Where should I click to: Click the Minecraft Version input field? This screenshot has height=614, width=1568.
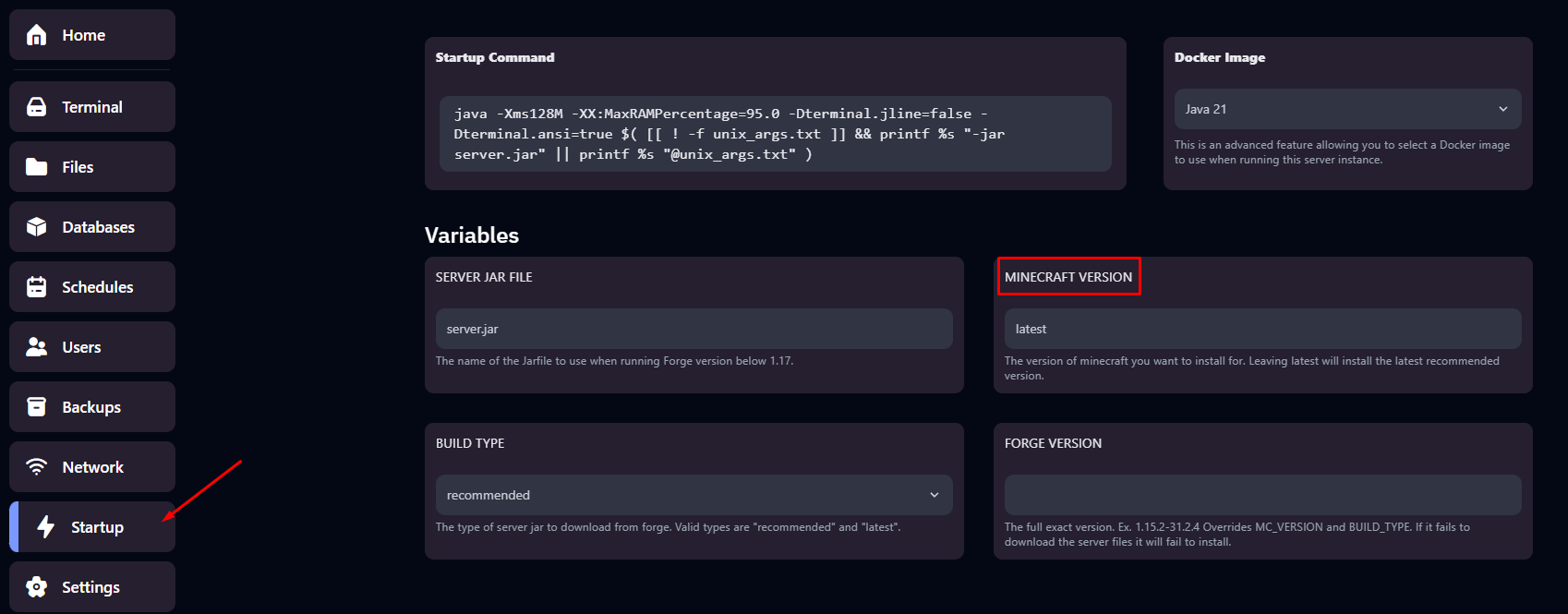[x=1261, y=329]
